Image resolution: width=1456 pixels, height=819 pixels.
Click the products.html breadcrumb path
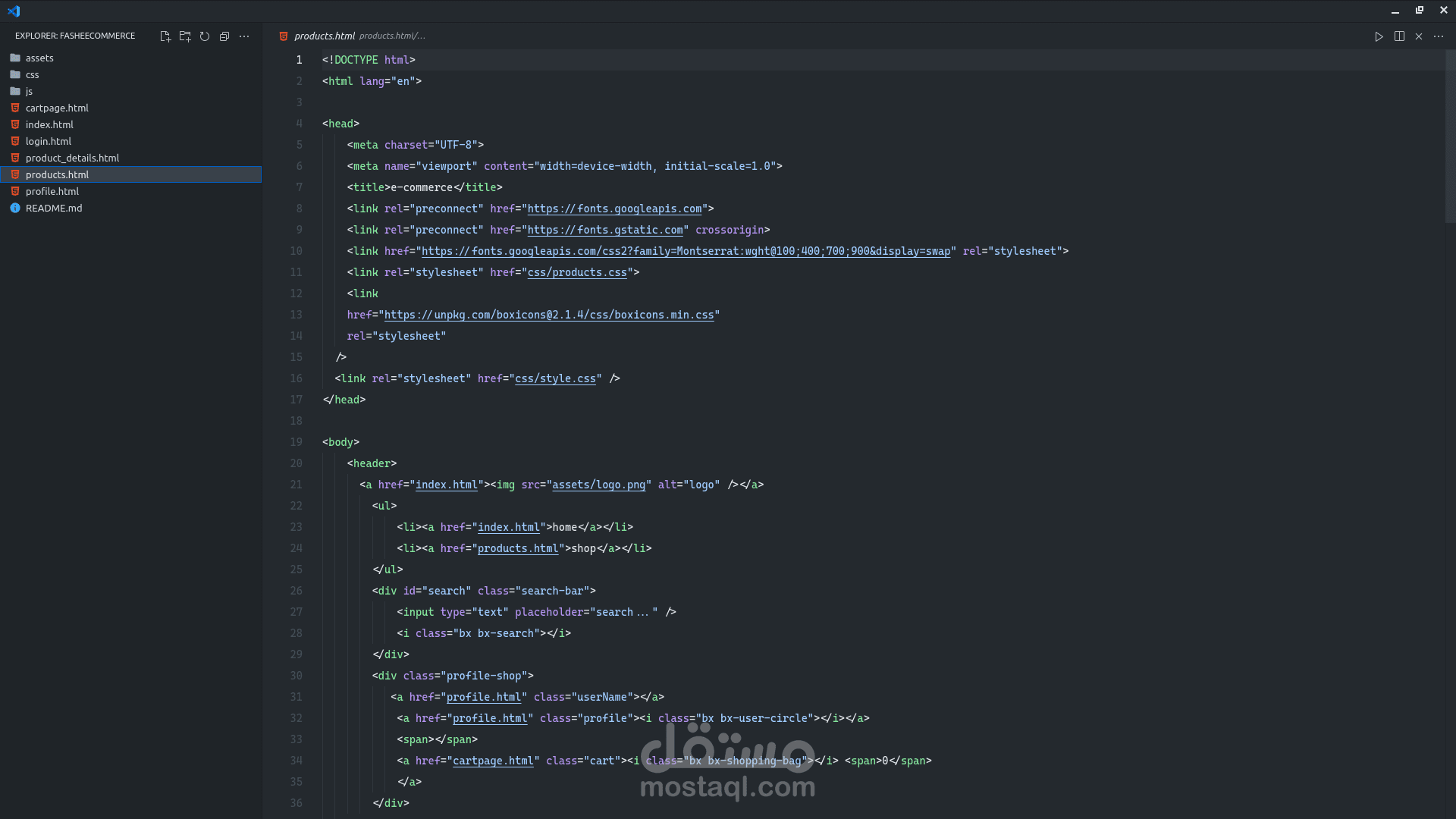392,36
